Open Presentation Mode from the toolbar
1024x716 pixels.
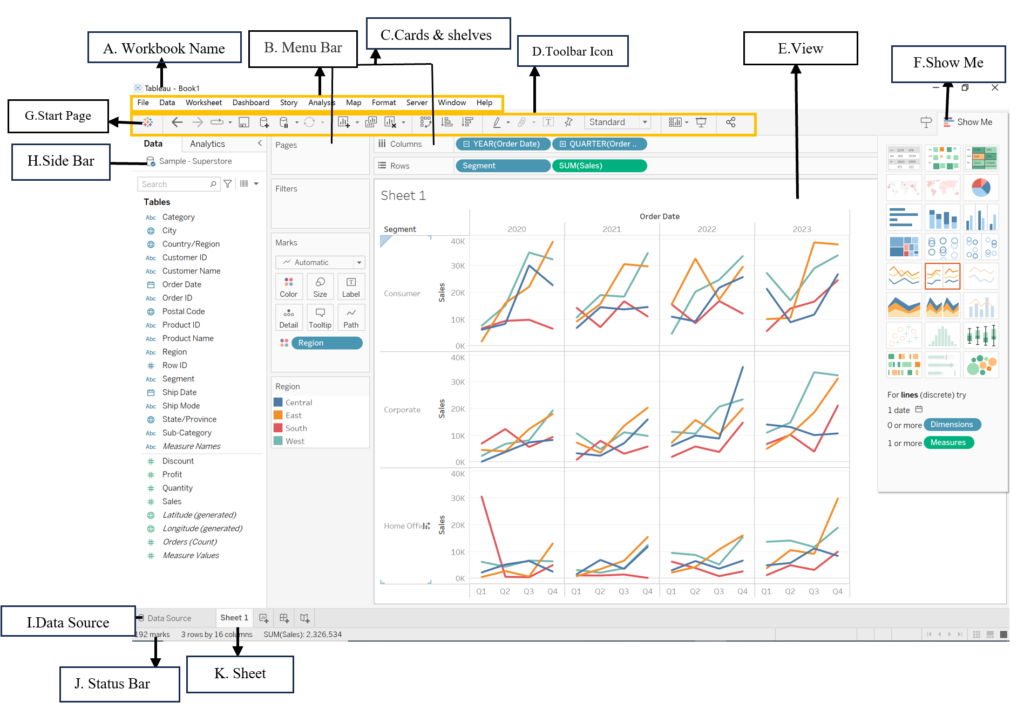(x=701, y=122)
